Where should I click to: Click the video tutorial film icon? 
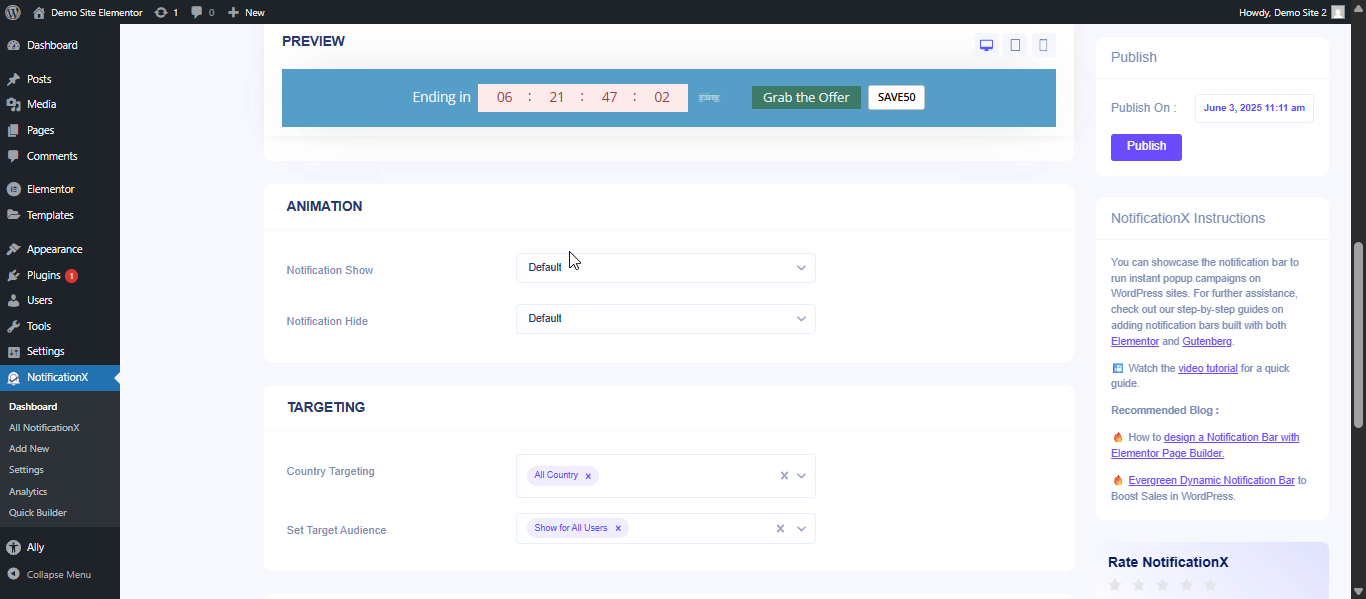tap(1118, 368)
